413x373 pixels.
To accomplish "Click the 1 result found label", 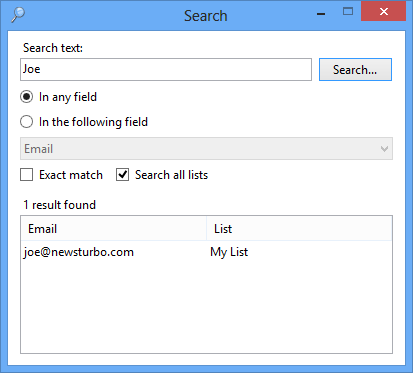I will coord(59,205).
